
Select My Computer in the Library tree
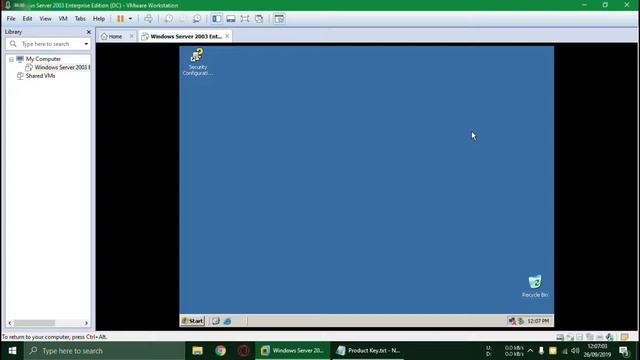43,59
